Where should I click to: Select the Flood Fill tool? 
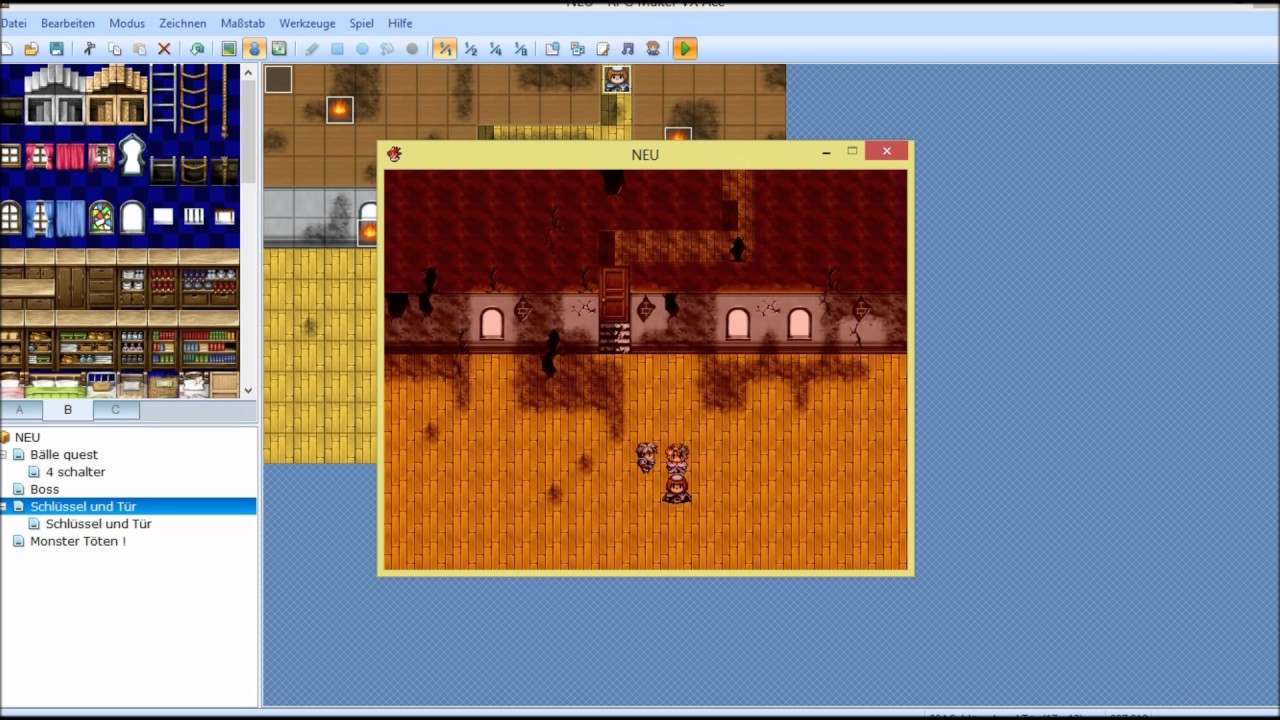387,48
